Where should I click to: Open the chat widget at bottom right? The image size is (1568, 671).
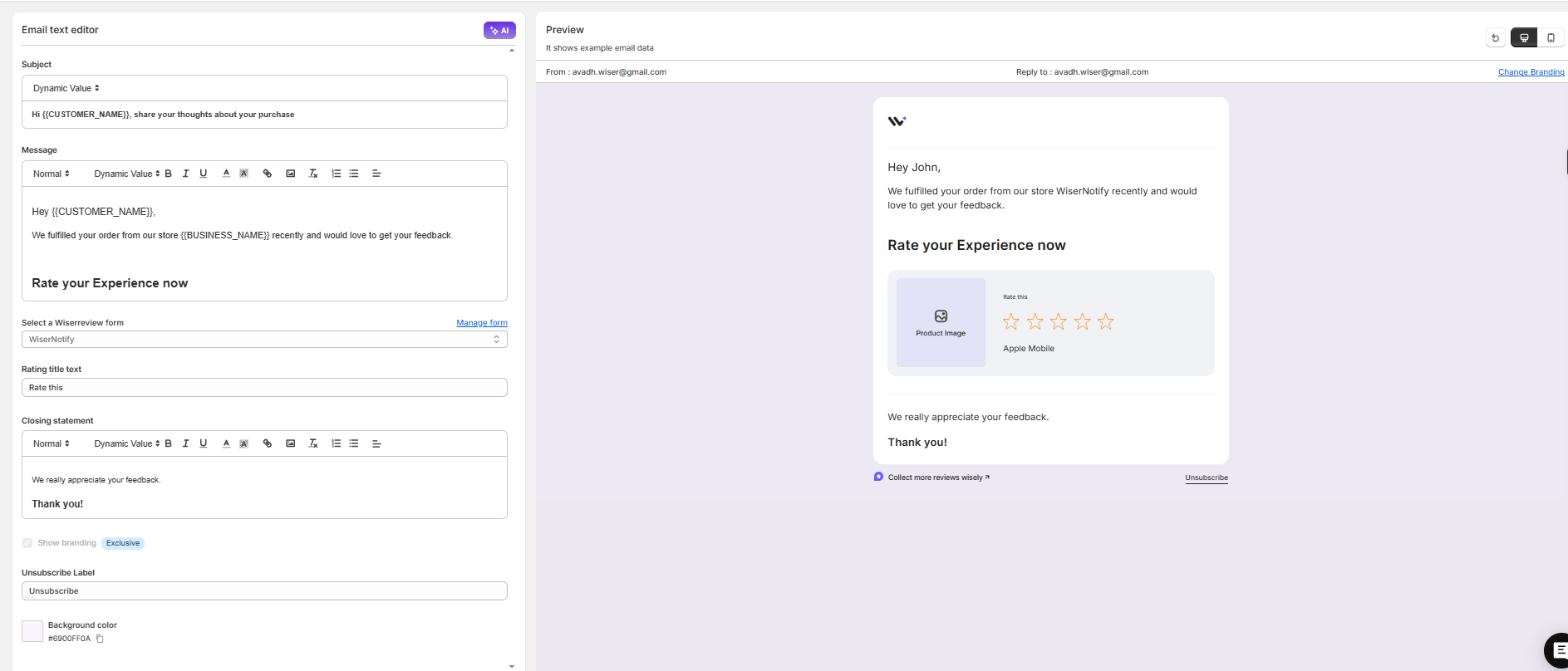click(1556, 650)
